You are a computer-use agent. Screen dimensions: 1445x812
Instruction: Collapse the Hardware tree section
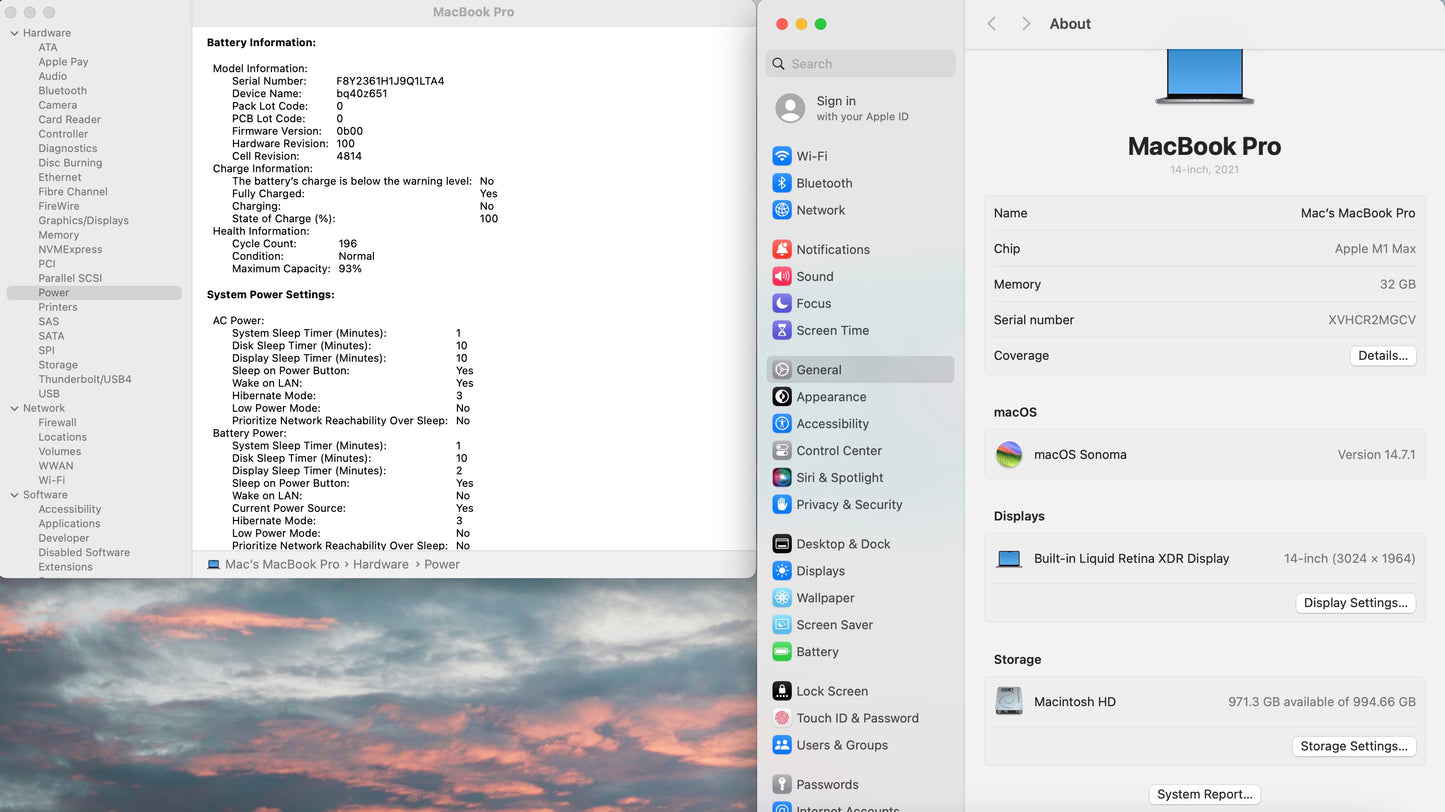pos(15,33)
